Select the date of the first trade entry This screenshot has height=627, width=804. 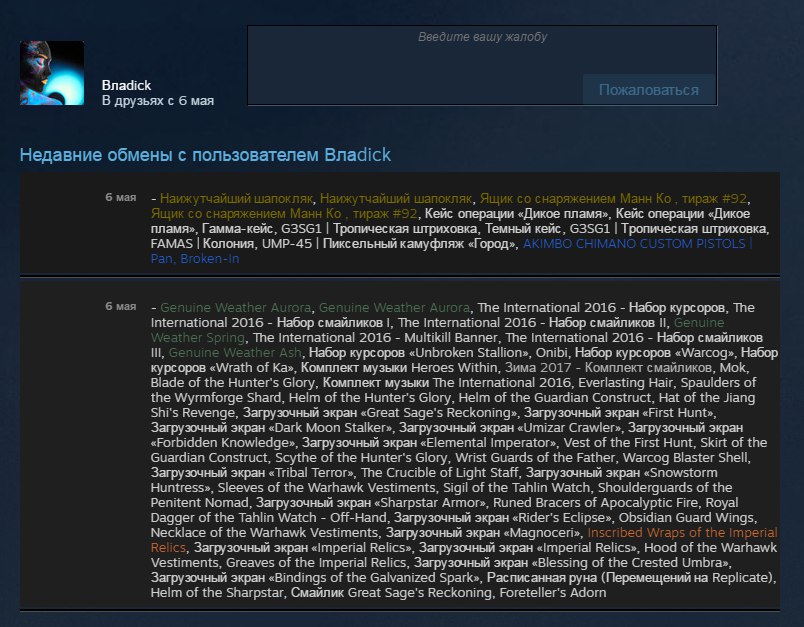pyautogui.click(x=121, y=197)
